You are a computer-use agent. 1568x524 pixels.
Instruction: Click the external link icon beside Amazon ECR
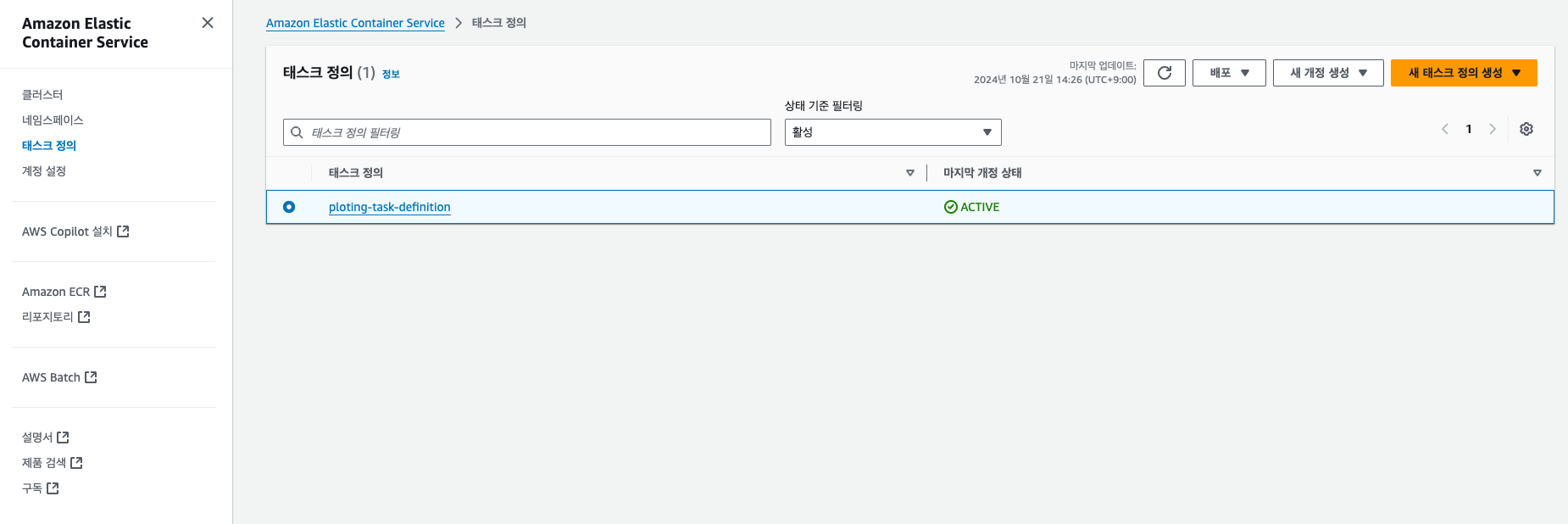point(100,292)
